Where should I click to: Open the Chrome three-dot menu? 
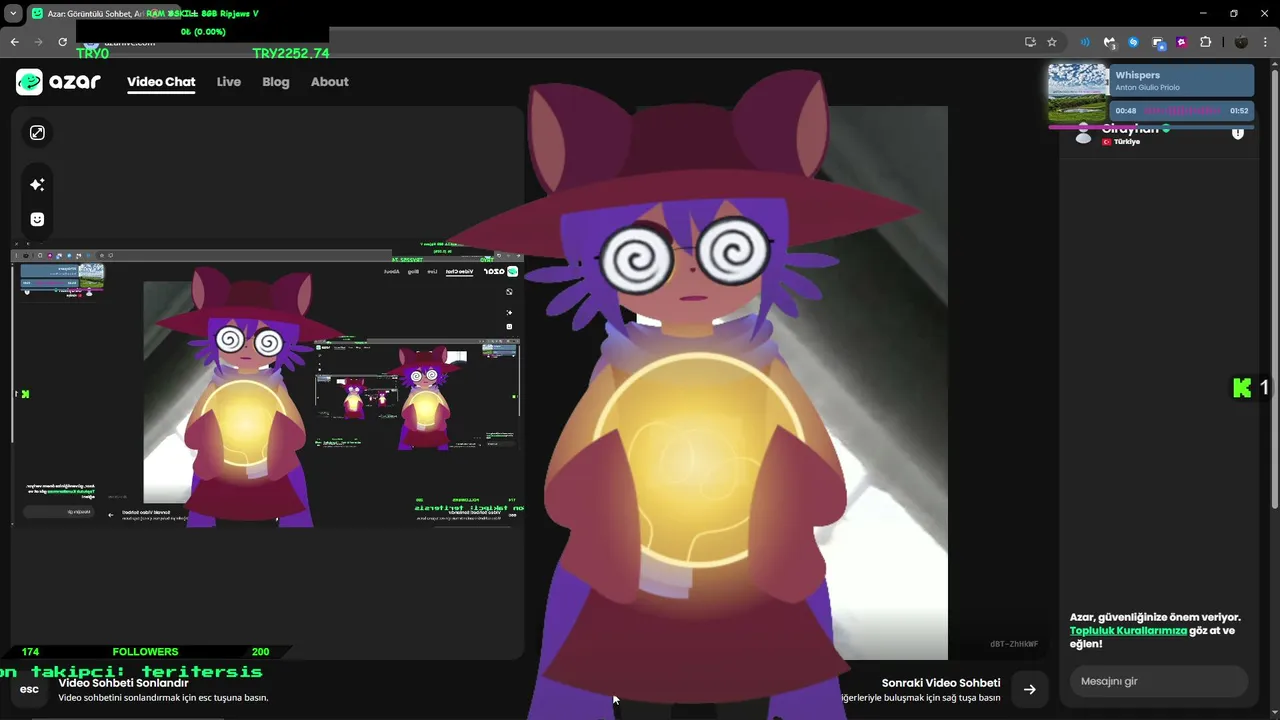pos(1266,42)
